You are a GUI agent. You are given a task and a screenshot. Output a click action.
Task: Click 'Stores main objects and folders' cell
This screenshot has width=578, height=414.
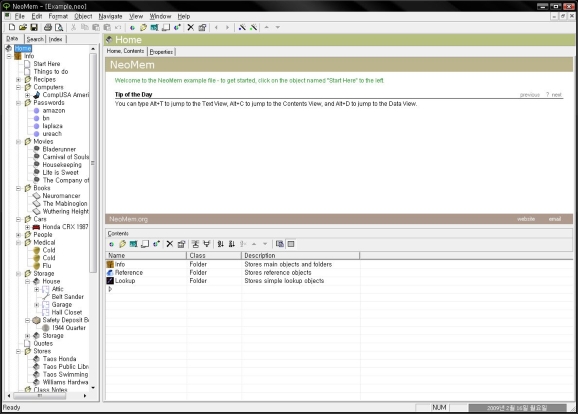[288, 264]
